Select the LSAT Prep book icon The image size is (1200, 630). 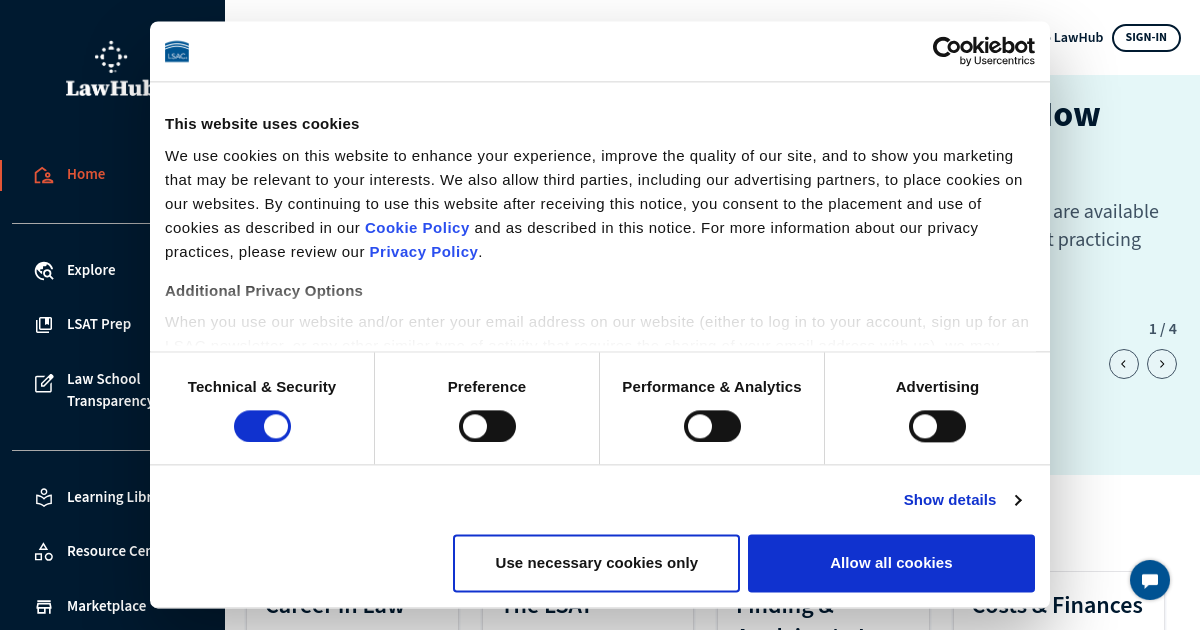pyautogui.click(x=44, y=325)
